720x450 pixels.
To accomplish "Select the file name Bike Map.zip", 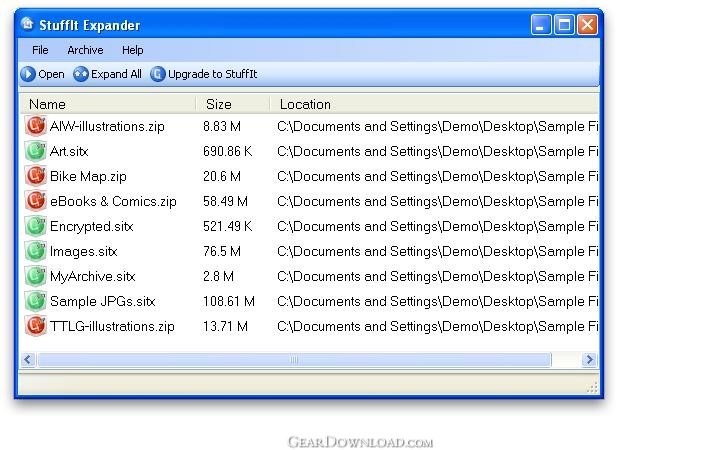I will pos(88,176).
